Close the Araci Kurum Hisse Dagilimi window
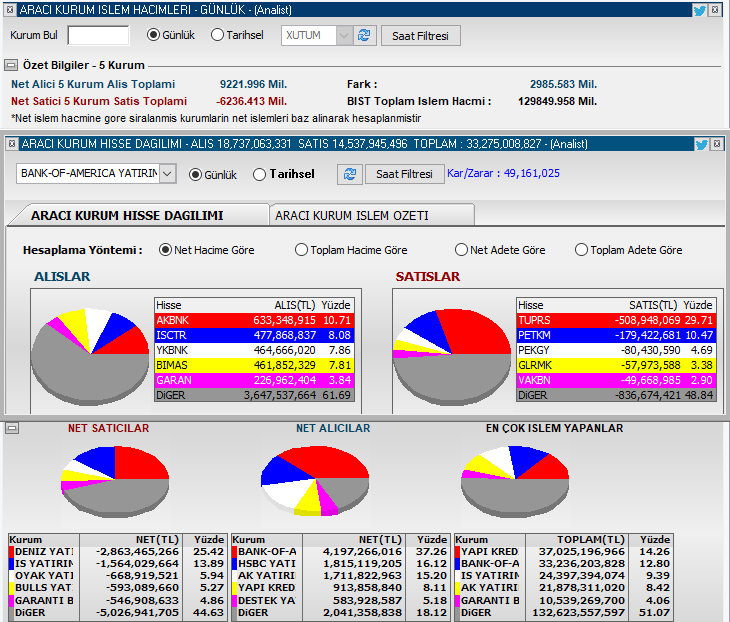 click(x=717, y=144)
